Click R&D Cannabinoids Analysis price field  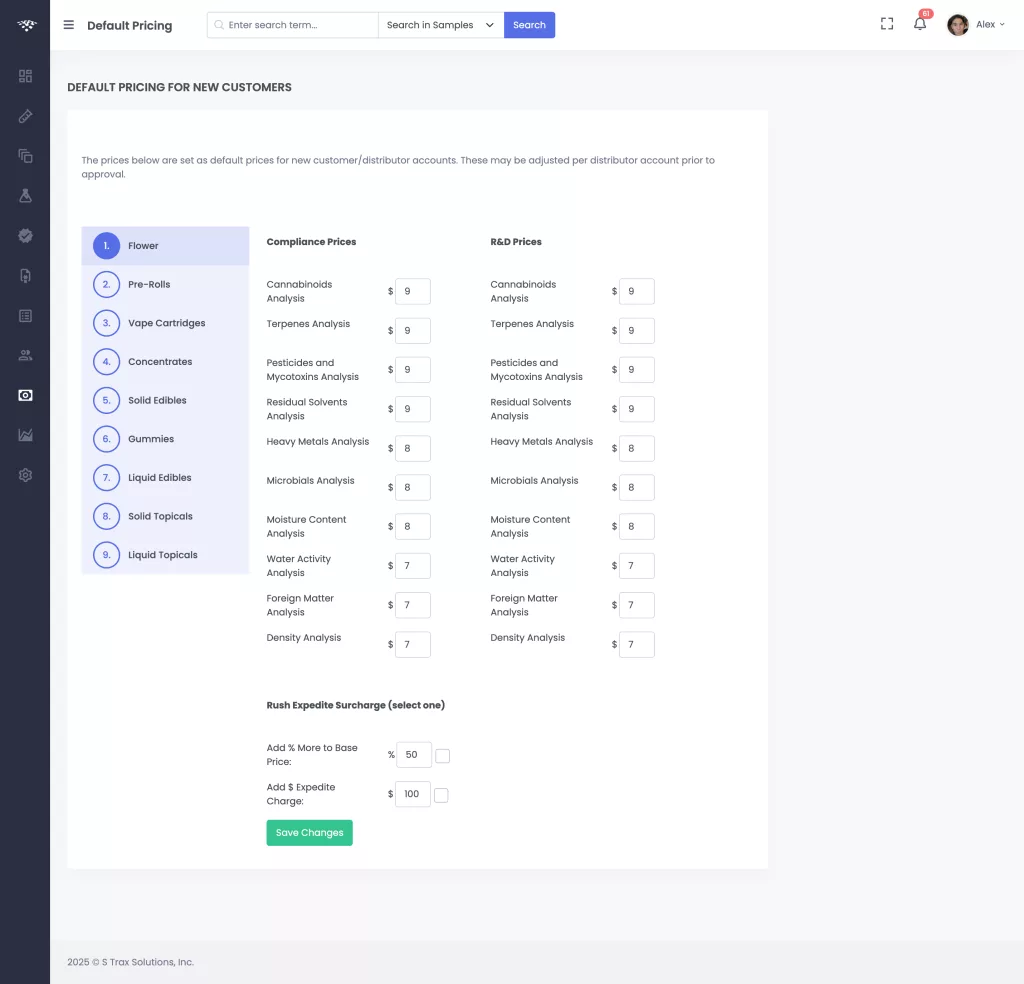tap(637, 291)
